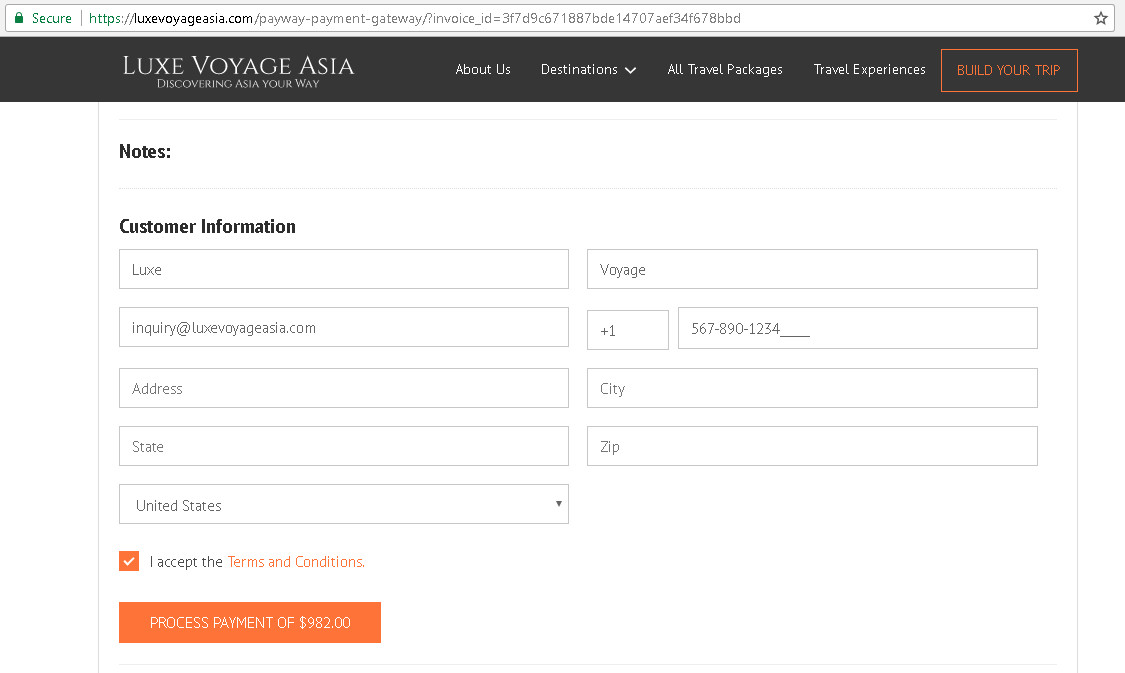Focus the last name field containing Voyage
1125x673 pixels.
point(812,269)
